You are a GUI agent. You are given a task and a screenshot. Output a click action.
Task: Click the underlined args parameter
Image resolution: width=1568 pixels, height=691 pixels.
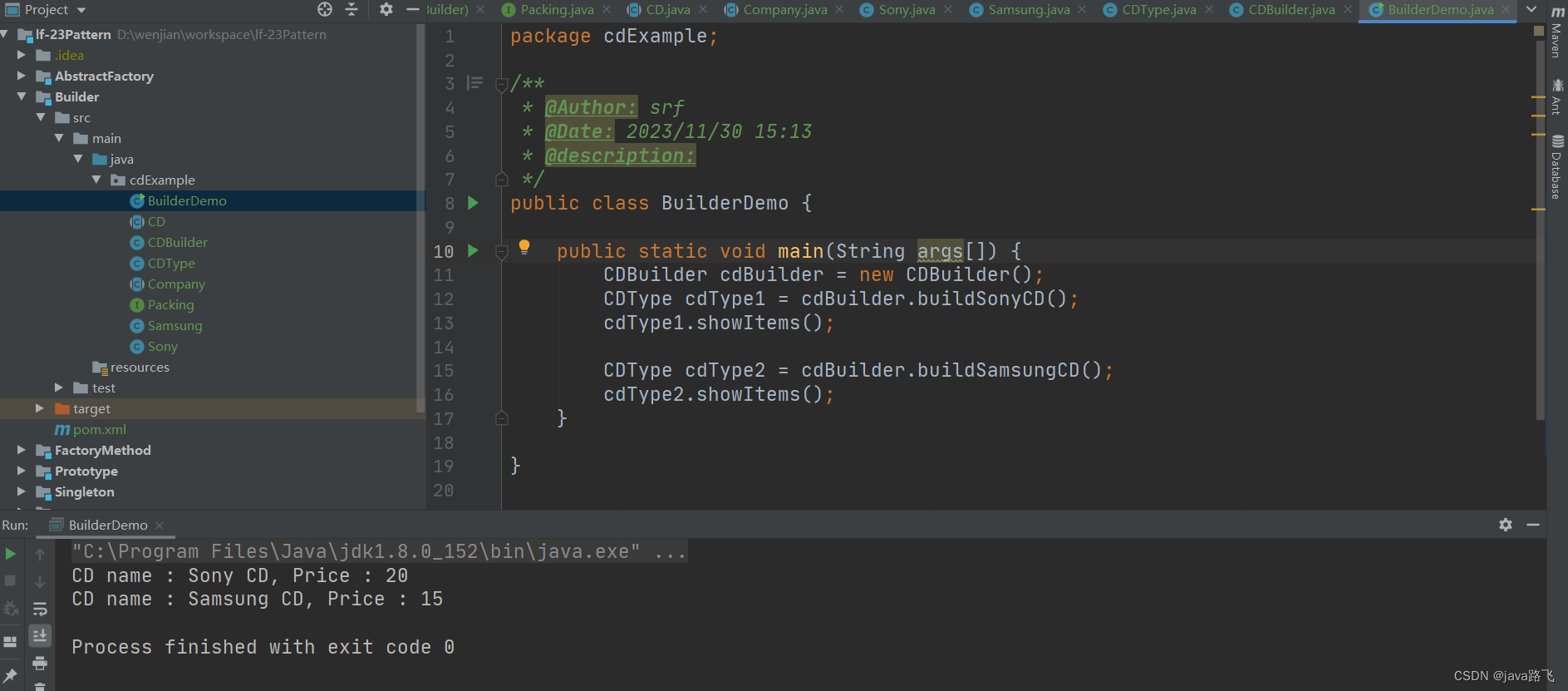tap(940, 251)
